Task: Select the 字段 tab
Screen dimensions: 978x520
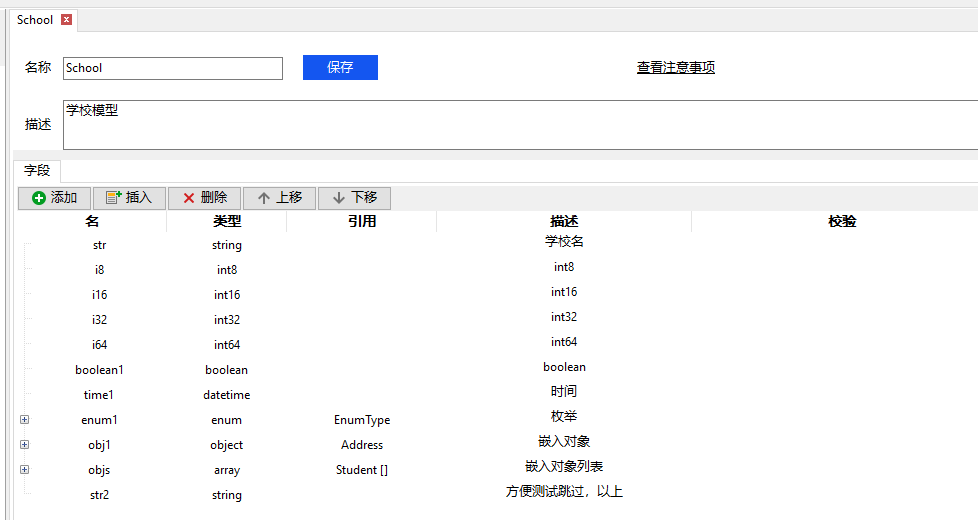Action: click(x=37, y=170)
